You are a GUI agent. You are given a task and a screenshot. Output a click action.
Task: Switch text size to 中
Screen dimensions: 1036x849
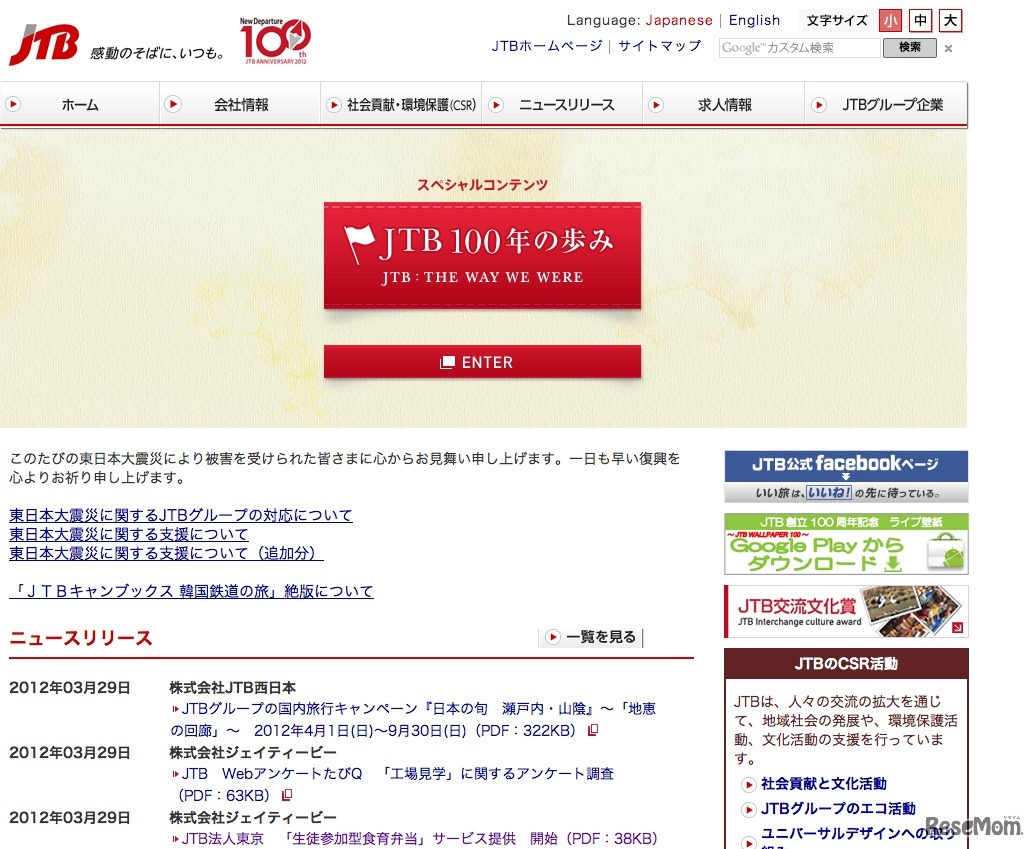click(x=919, y=20)
